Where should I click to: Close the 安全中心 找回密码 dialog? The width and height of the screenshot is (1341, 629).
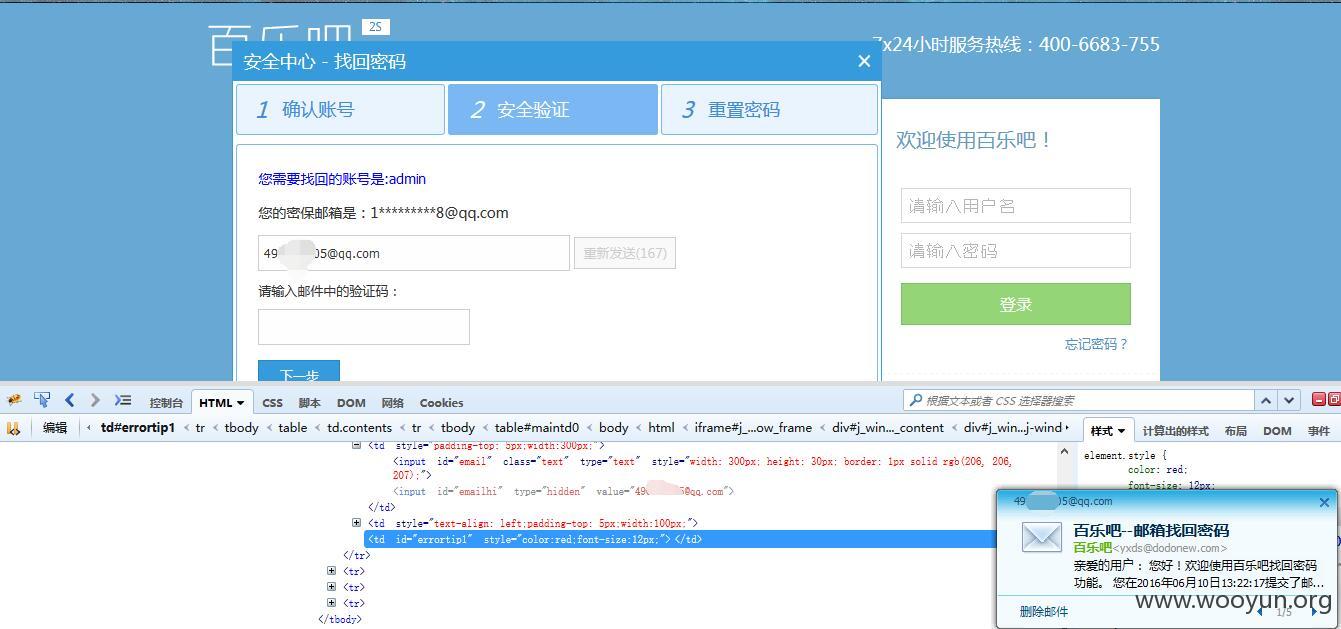tap(864, 61)
